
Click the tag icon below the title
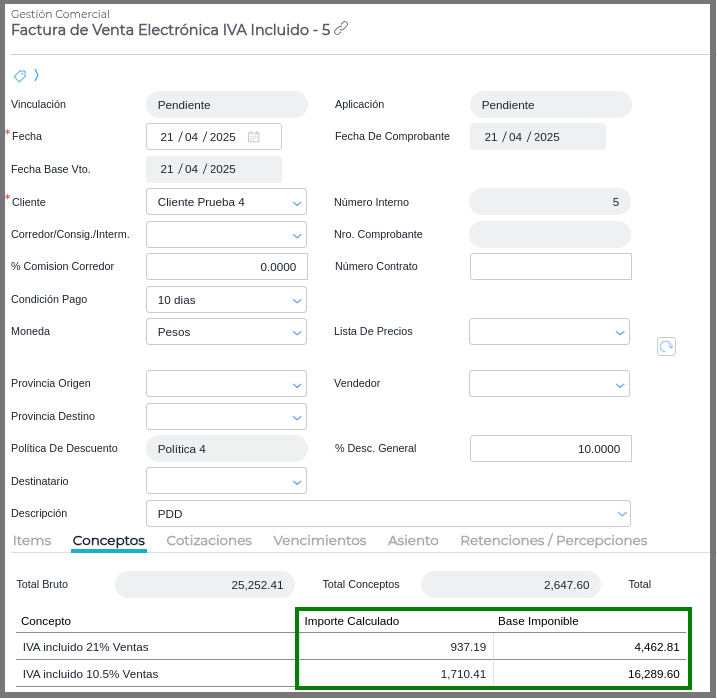click(x=19, y=76)
